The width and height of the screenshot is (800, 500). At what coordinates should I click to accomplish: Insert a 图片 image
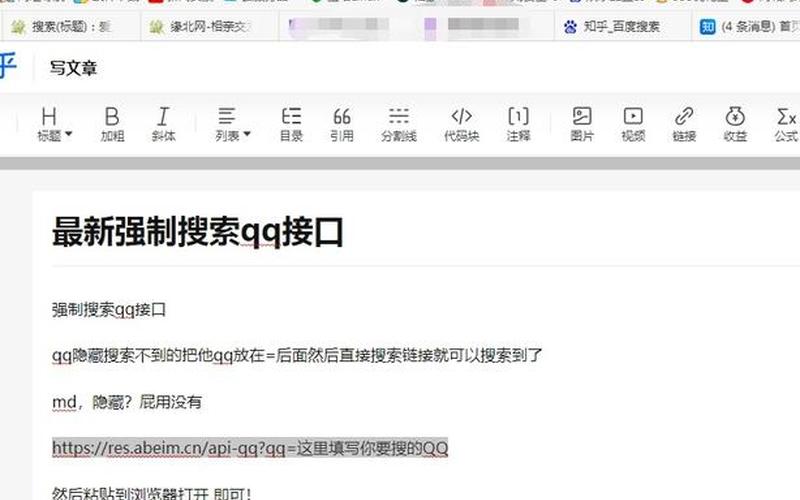582,124
